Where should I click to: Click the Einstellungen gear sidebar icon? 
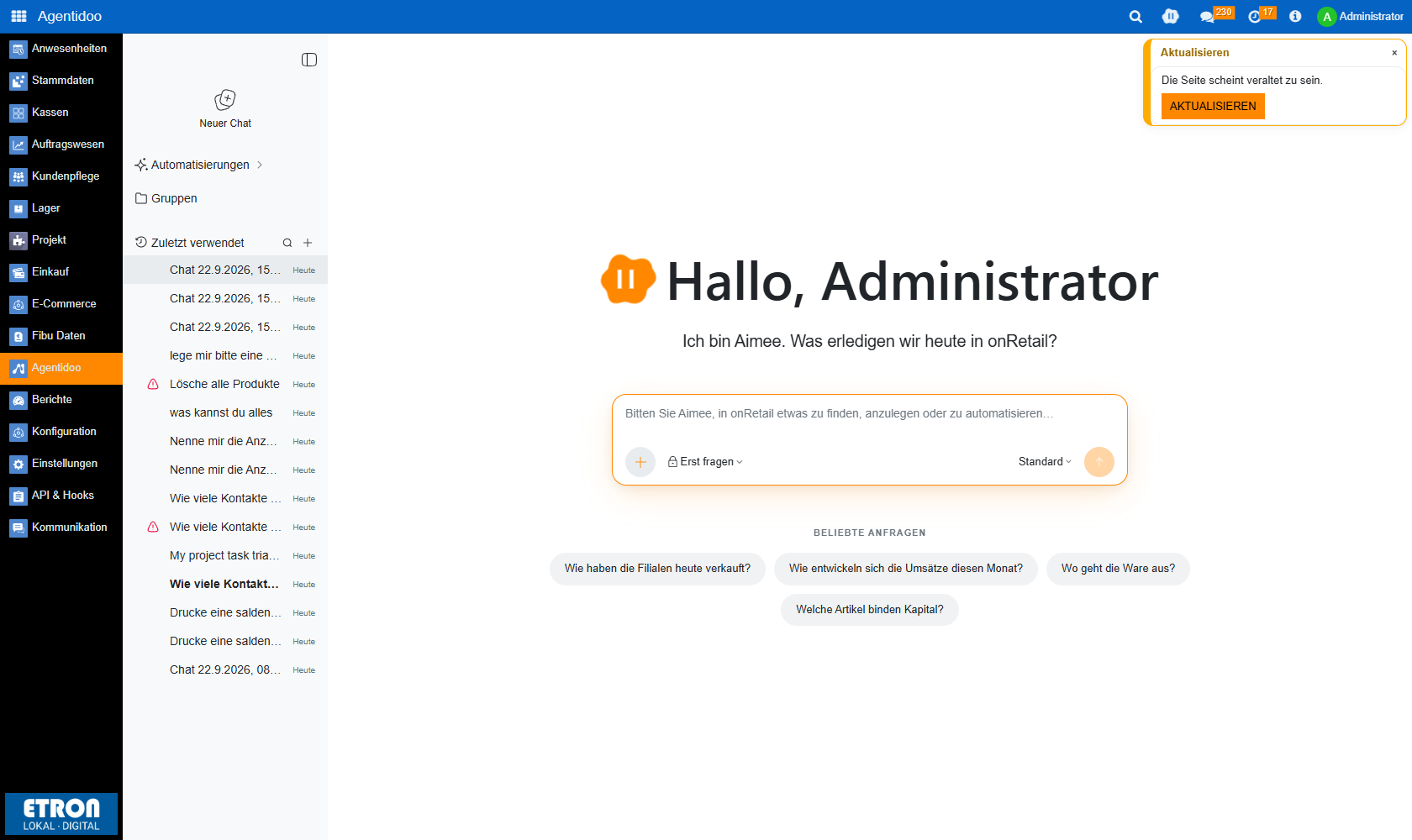[x=18, y=464]
